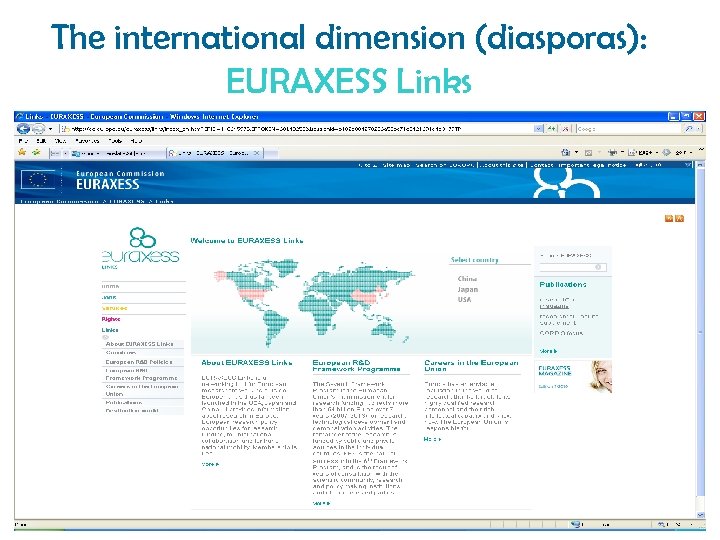Click the Internet zone icon in status bar
The height and width of the screenshot is (540, 720).
click(576, 524)
